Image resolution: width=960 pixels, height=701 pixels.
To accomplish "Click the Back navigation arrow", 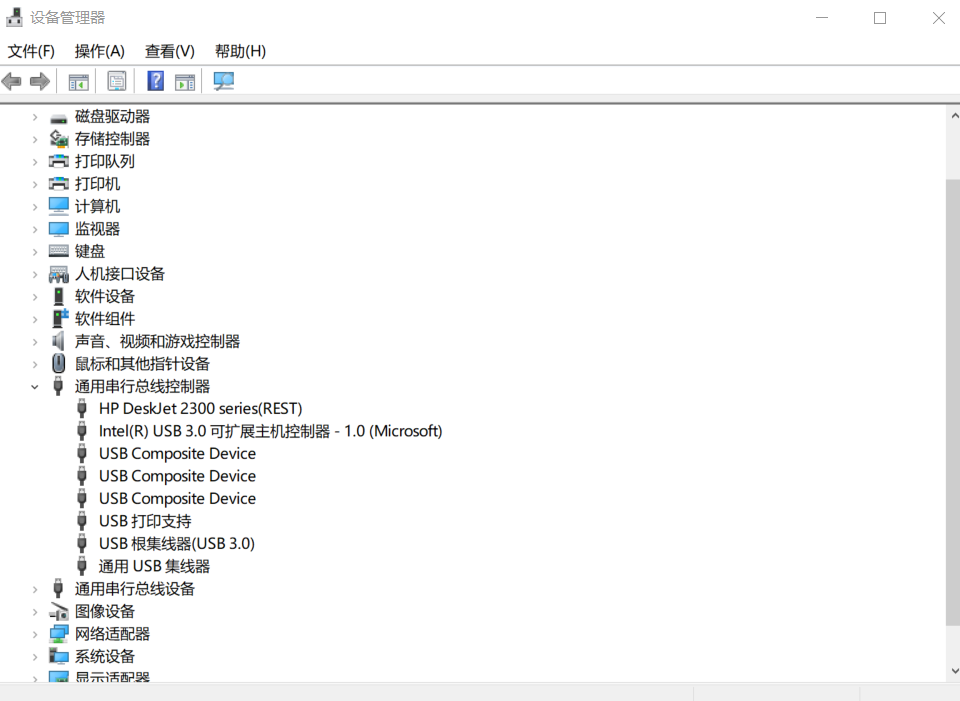I will pos(11,80).
